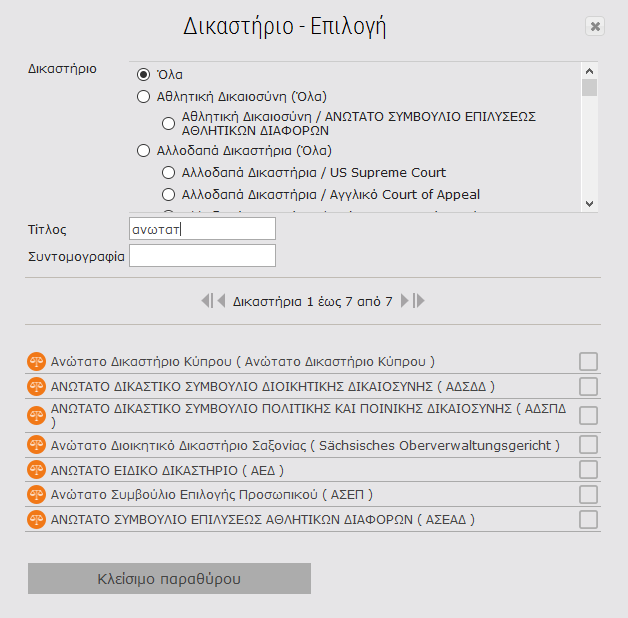Click scales icon beside Ανώτατο Δικαστήριο Κύπρου

coord(36,361)
